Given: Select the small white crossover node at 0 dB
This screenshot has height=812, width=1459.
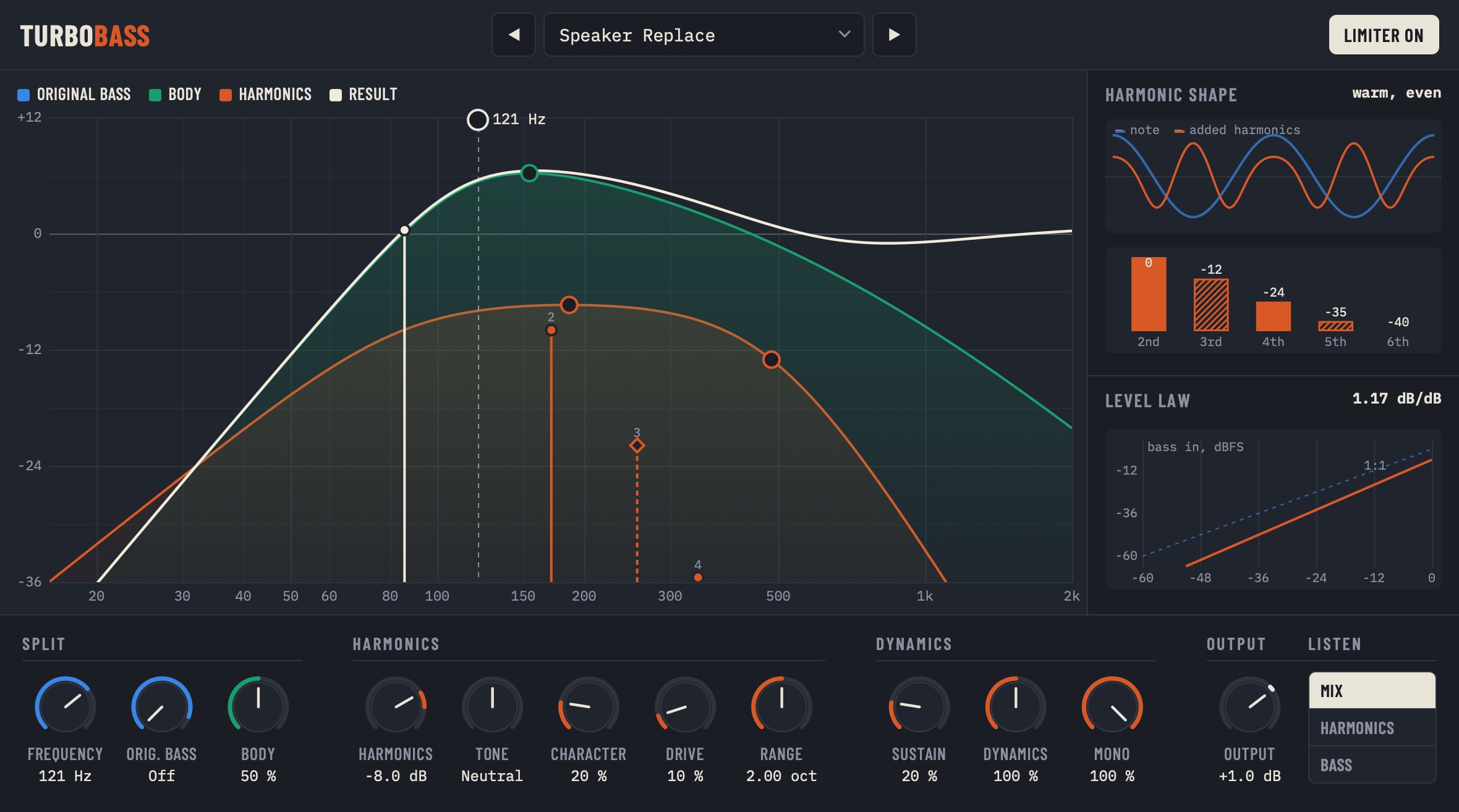Looking at the screenshot, I should click(x=404, y=230).
